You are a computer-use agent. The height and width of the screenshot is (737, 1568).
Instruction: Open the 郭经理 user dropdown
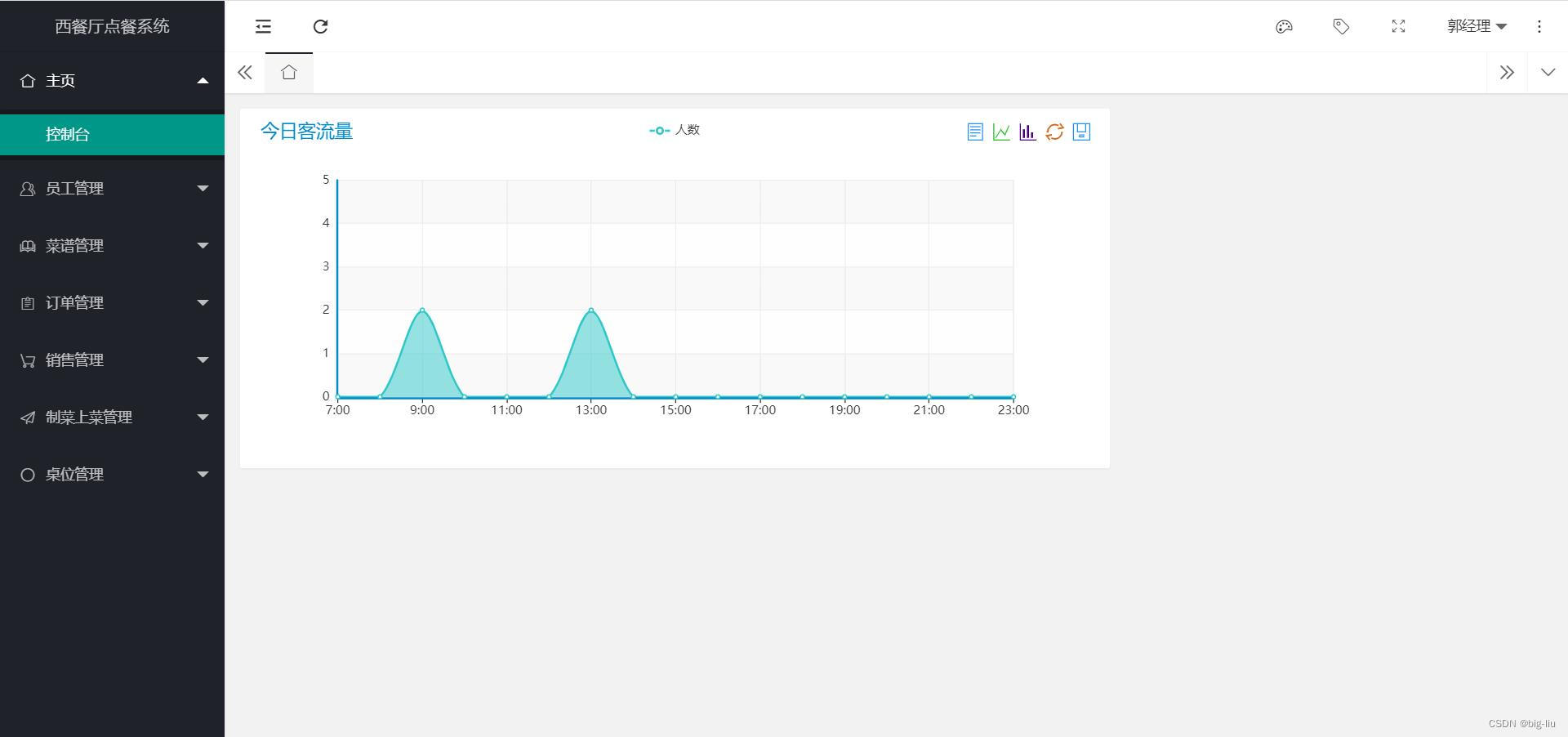pyautogui.click(x=1477, y=26)
